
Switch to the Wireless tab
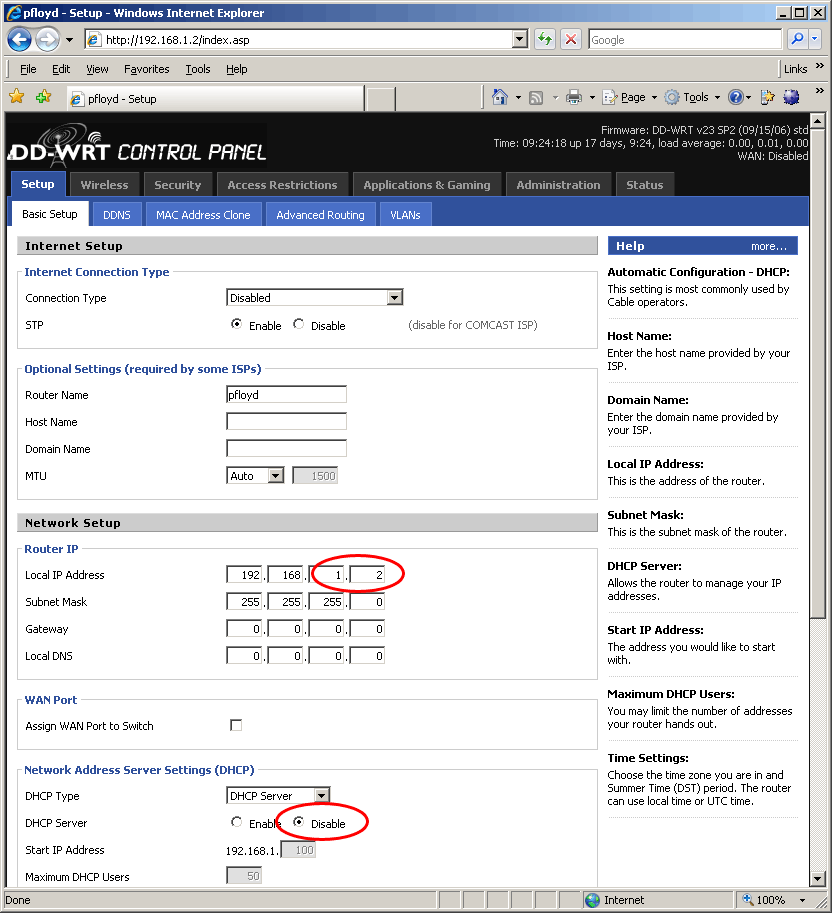(104, 185)
